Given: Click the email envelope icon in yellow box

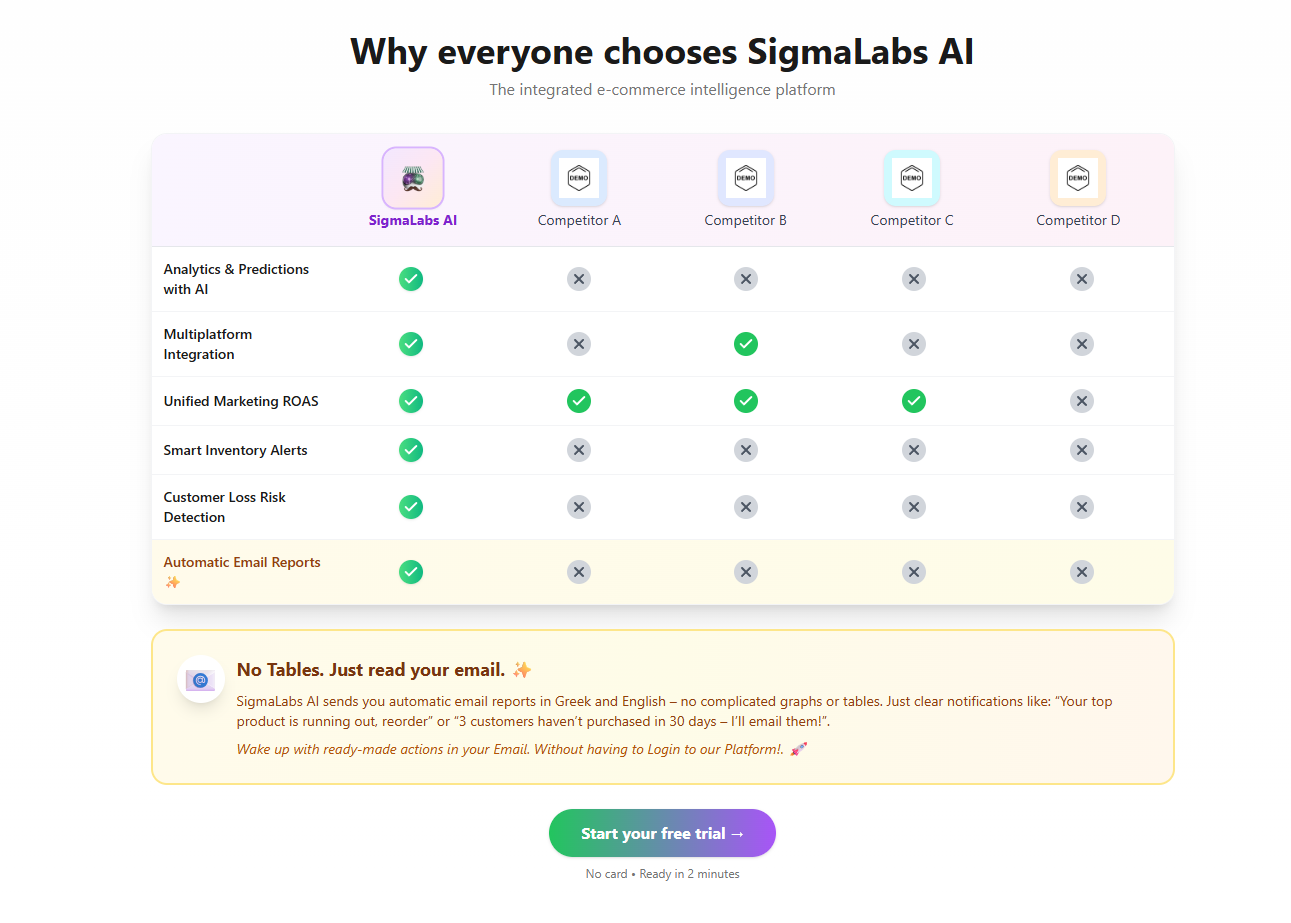Looking at the screenshot, I should pos(201,680).
